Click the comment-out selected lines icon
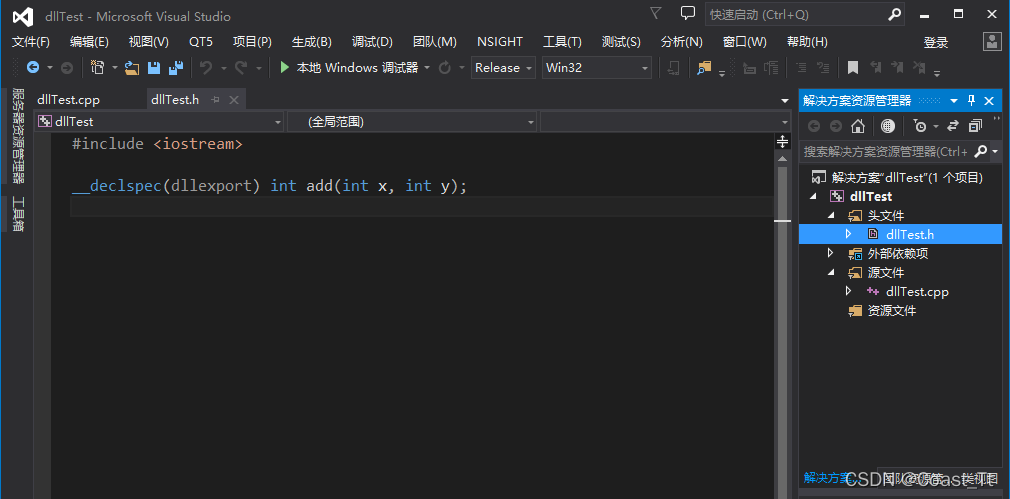This screenshot has height=499, width=1010. point(801,68)
